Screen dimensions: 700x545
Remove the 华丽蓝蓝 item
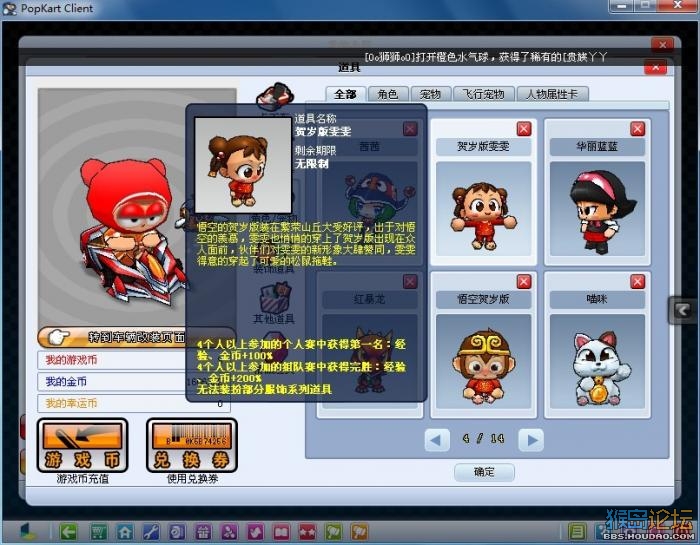point(638,129)
